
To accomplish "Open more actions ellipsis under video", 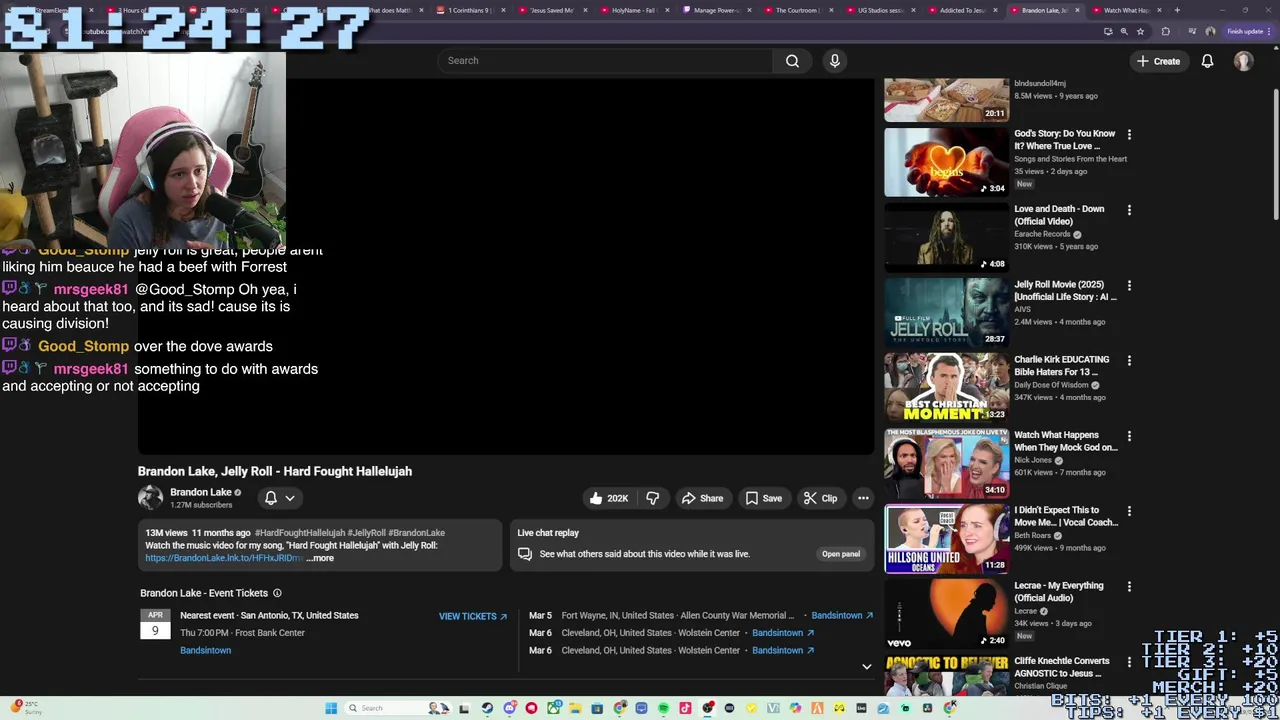I will (x=863, y=498).
